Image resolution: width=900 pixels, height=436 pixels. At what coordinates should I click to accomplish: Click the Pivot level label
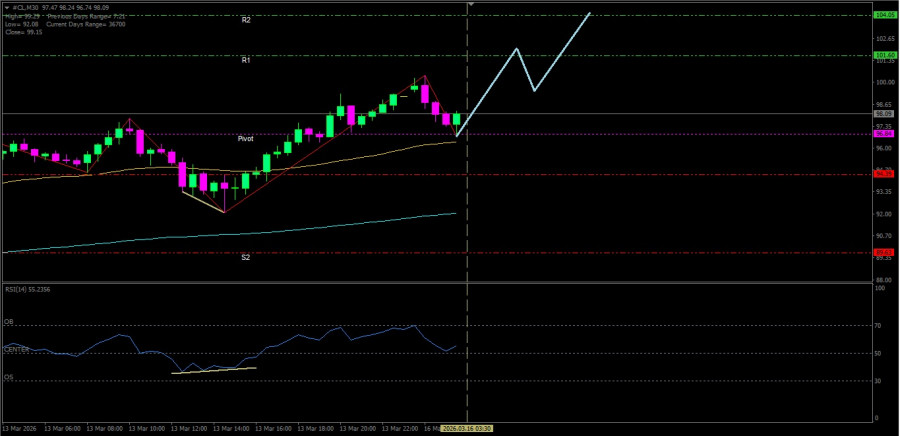coord(246,138)
